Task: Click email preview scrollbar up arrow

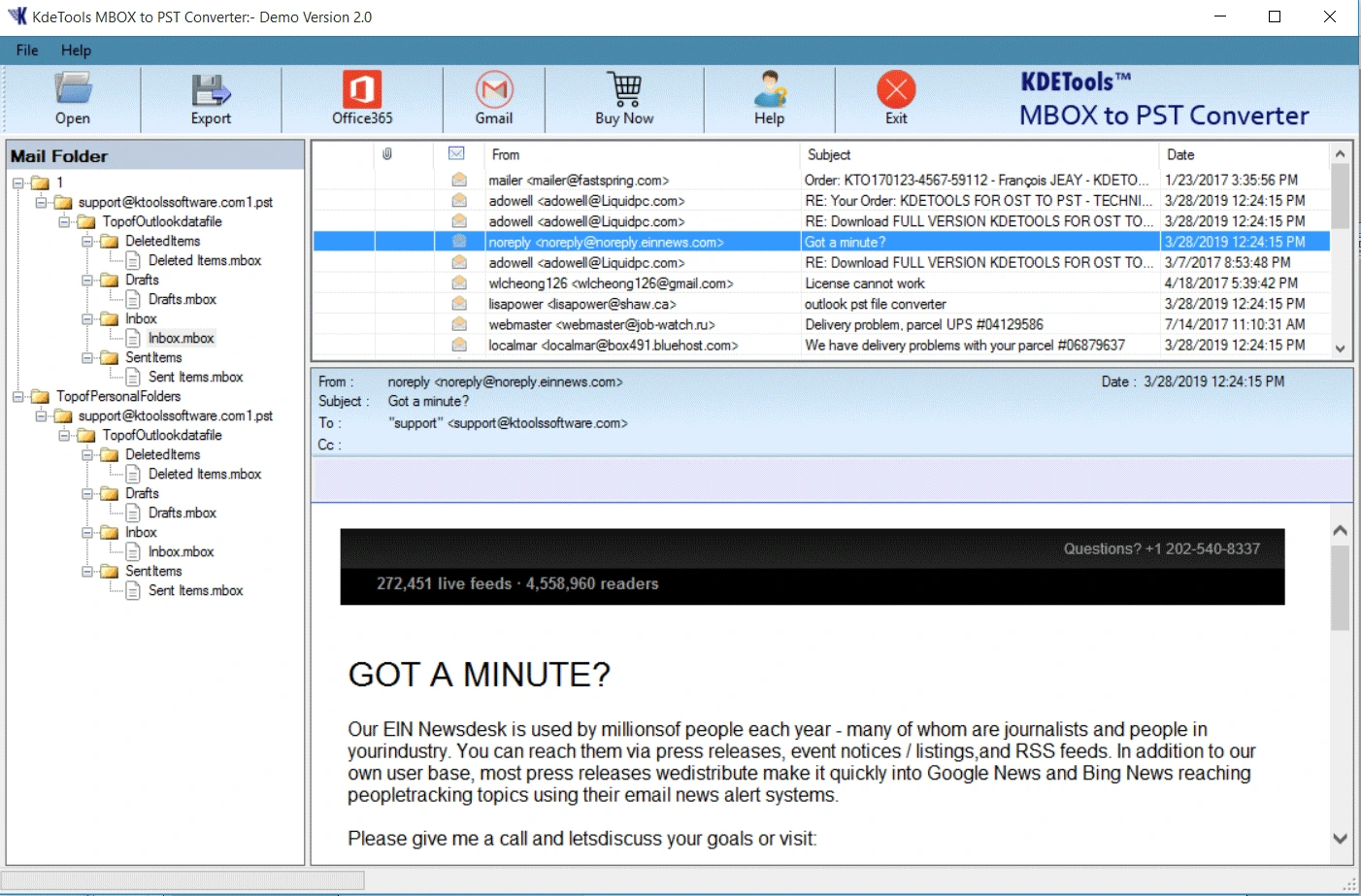Action: (x=1341, y=530)
